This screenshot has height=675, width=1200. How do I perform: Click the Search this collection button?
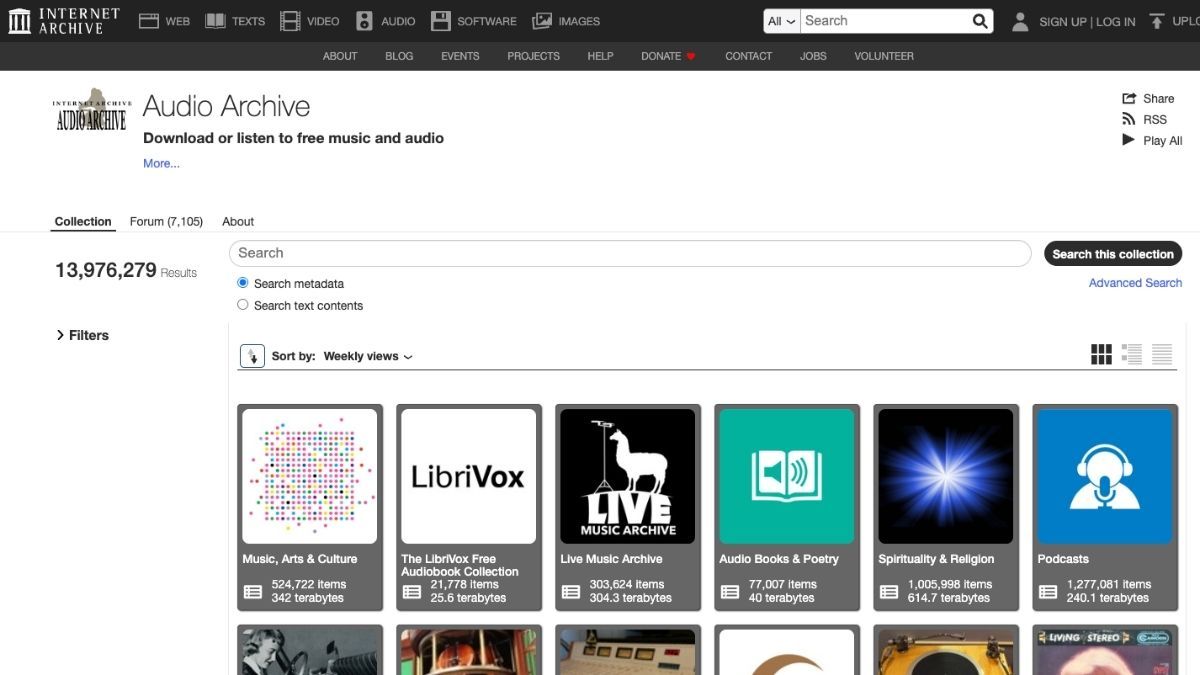pos(1113,254)
